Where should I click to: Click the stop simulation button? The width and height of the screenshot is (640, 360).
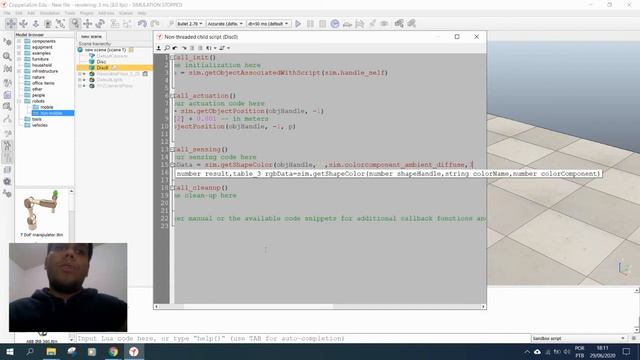point(322,24)
